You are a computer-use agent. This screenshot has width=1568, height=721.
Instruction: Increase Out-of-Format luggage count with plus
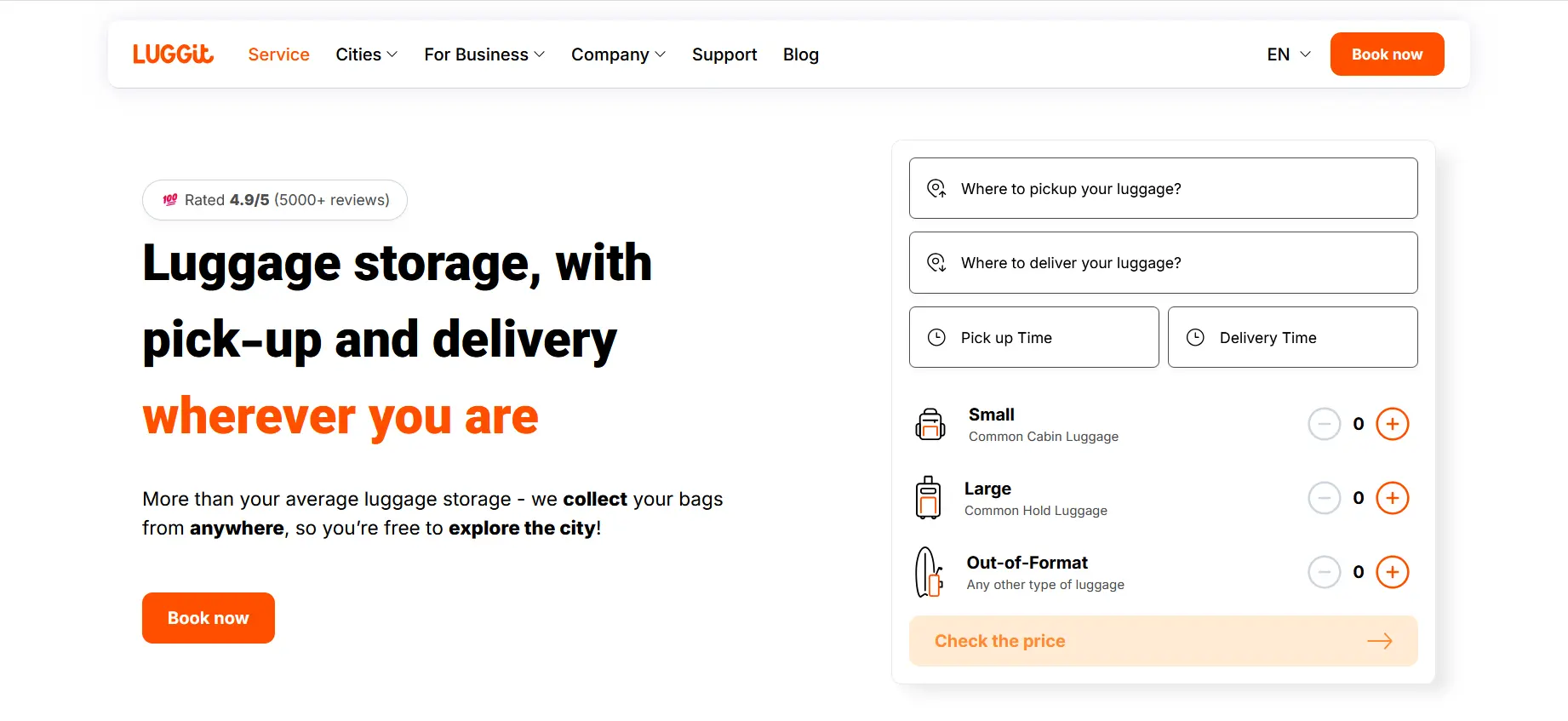click(x=1393, y=572)
